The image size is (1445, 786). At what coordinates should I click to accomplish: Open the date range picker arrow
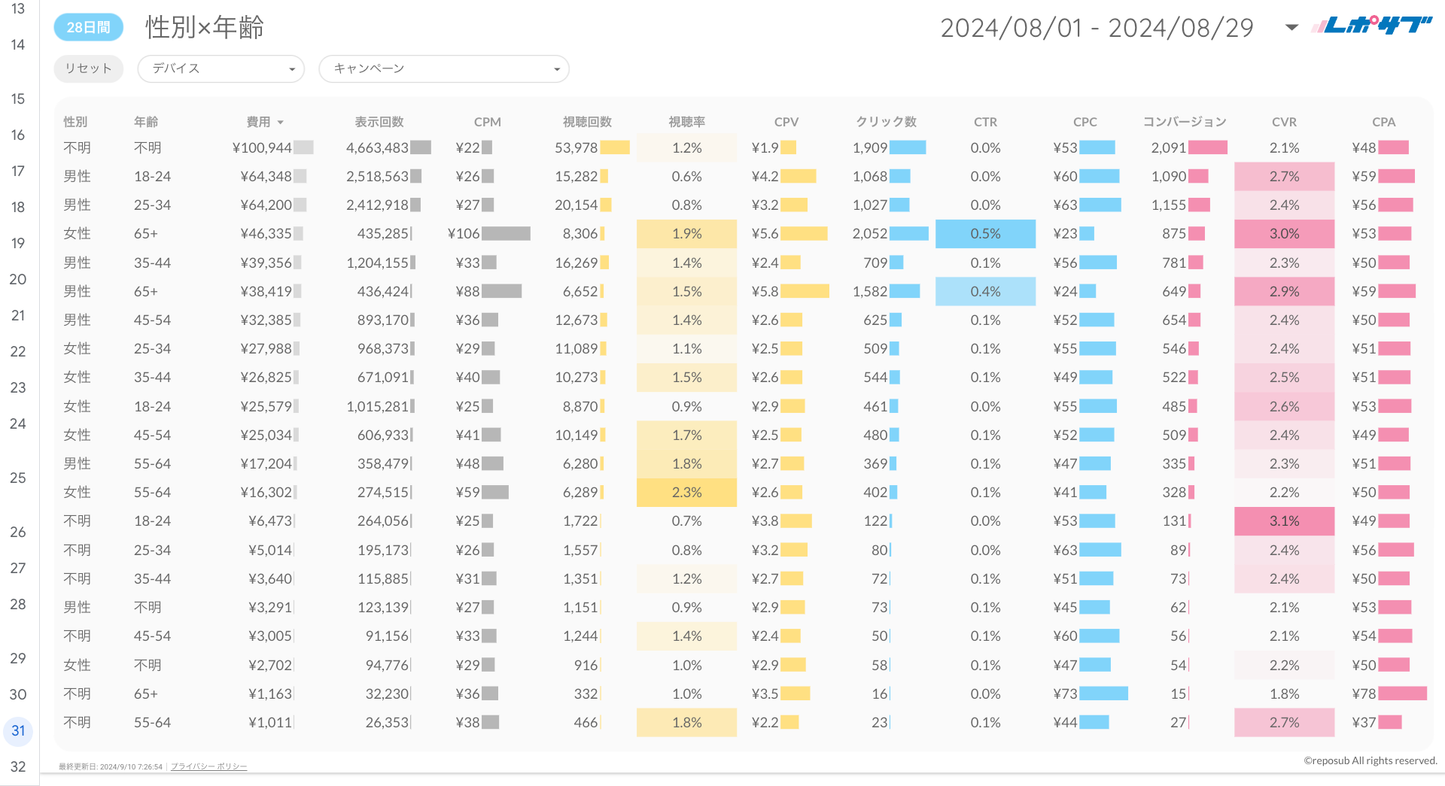tap(1291, 28)
